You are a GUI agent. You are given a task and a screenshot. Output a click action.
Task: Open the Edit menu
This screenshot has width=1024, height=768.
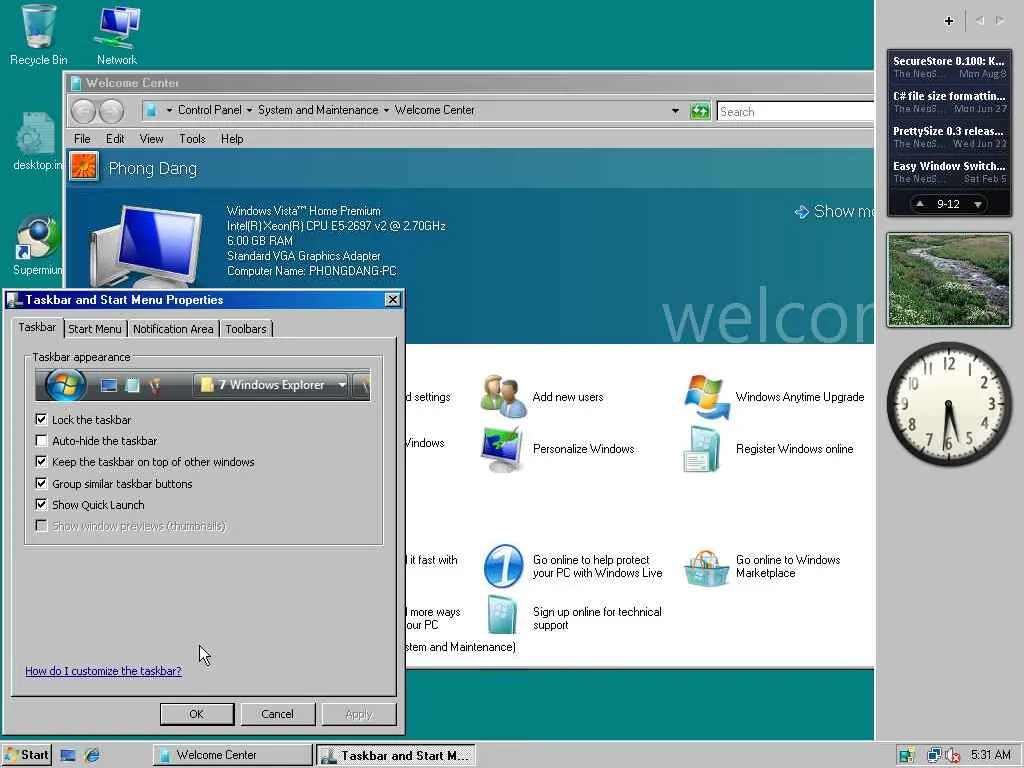coord(115,138)
